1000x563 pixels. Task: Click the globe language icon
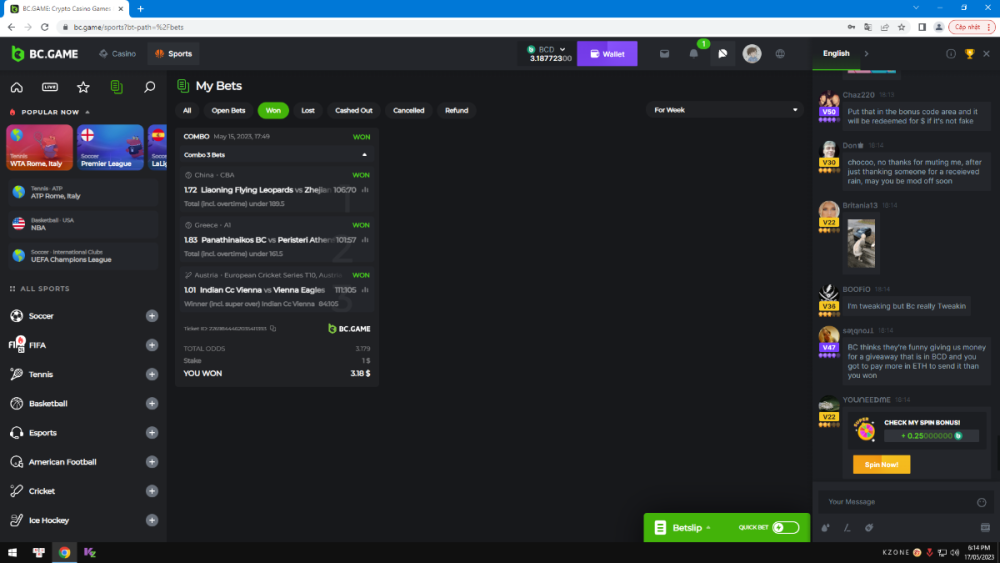780,54
